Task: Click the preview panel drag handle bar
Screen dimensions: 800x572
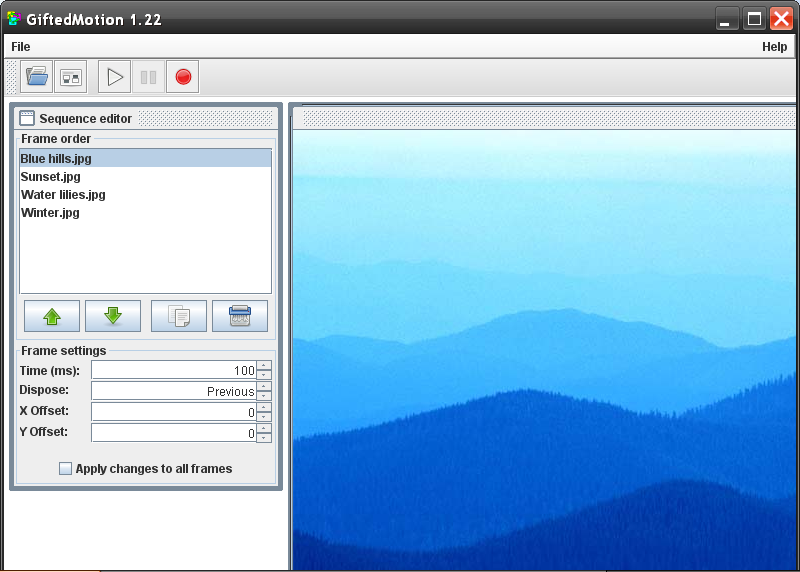Action: (549, 118)
